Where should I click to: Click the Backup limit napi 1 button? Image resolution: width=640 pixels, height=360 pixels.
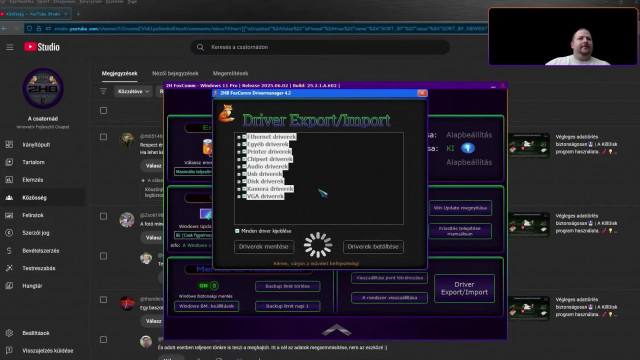288,306
